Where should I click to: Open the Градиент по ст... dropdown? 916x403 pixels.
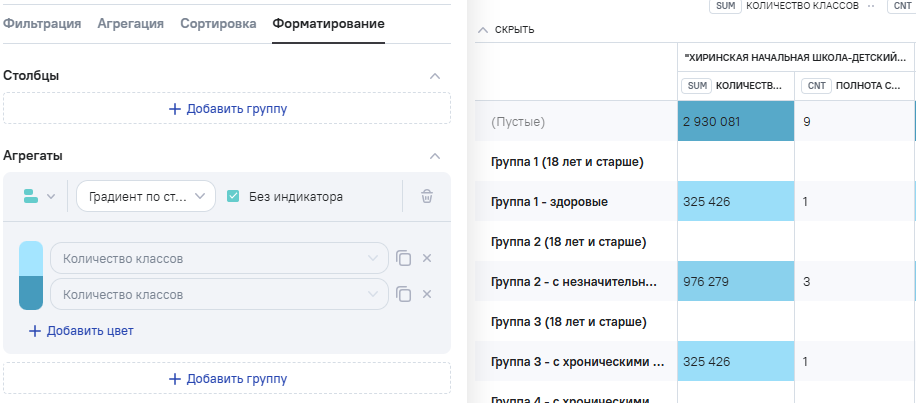pos(146,197)
